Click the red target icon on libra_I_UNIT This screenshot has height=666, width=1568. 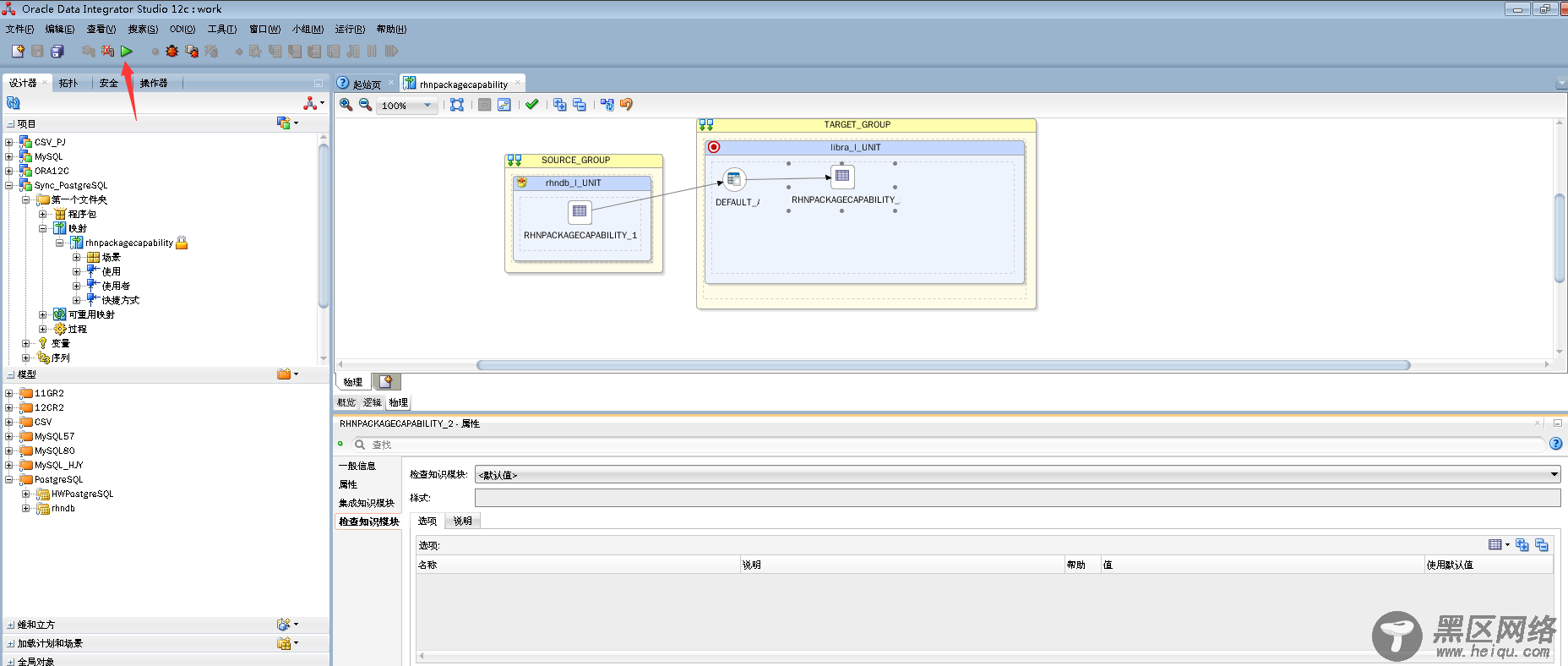pos(714,147)
